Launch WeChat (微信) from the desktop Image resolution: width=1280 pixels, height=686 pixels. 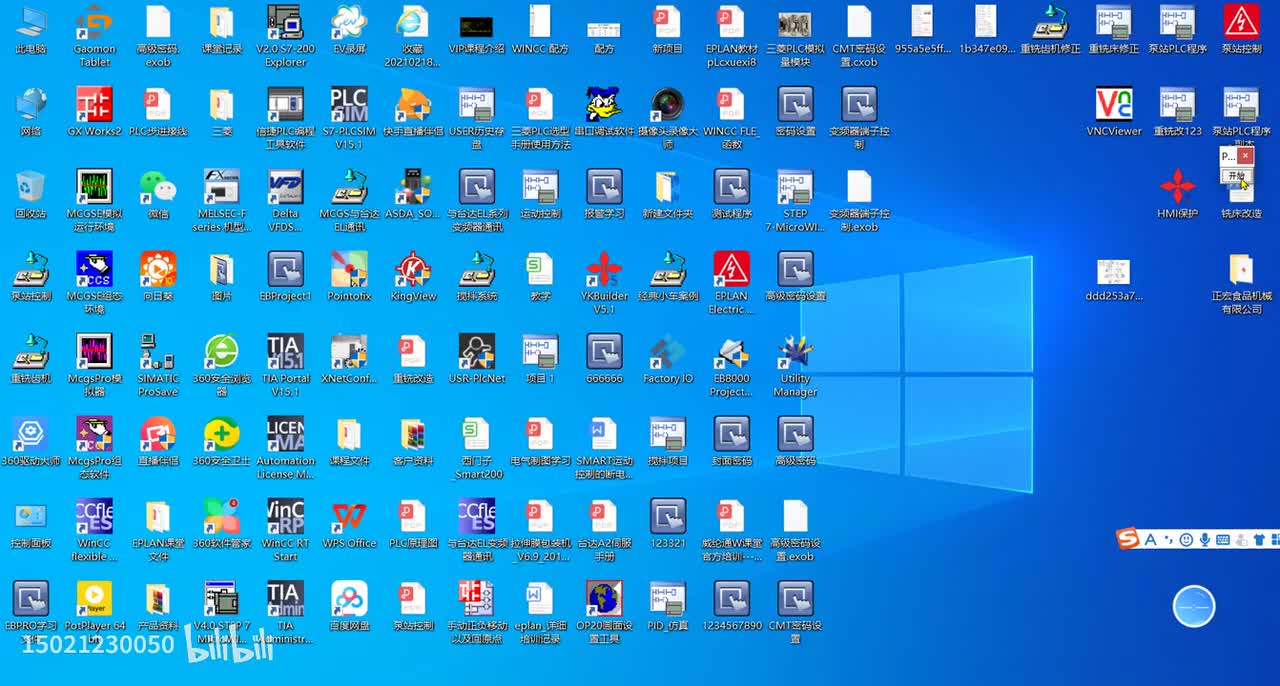(x=158, y=188)
